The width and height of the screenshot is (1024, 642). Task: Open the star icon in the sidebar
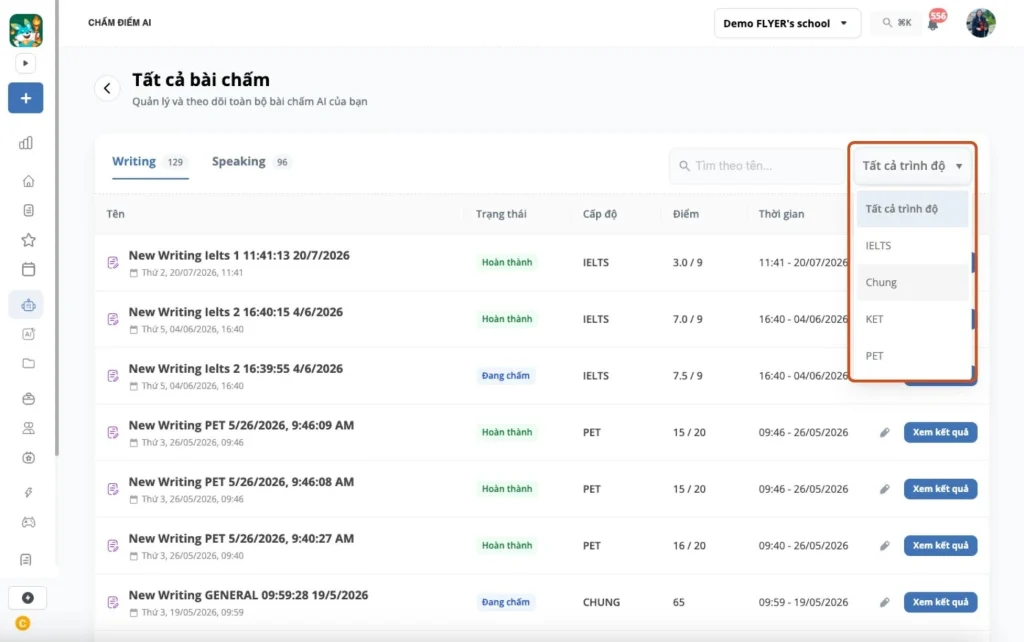28,240
